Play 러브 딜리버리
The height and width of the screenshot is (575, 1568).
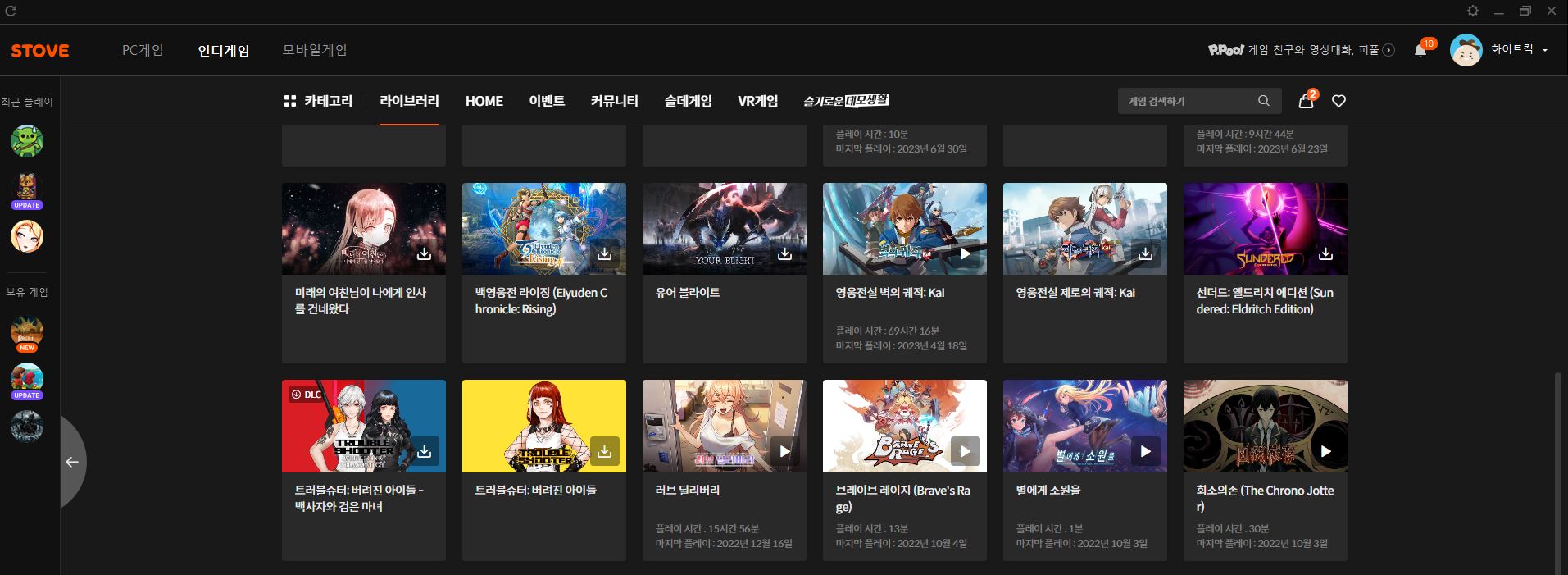point(784,451)
